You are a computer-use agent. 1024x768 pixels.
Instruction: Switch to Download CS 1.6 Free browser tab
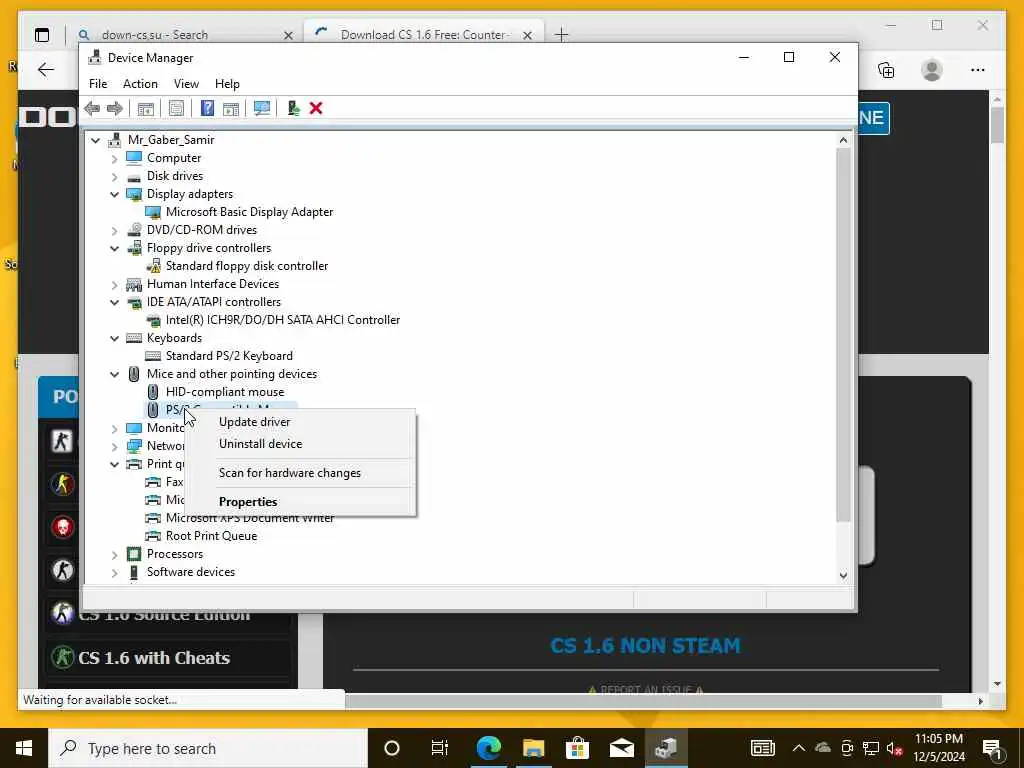[x=423, y=35]
